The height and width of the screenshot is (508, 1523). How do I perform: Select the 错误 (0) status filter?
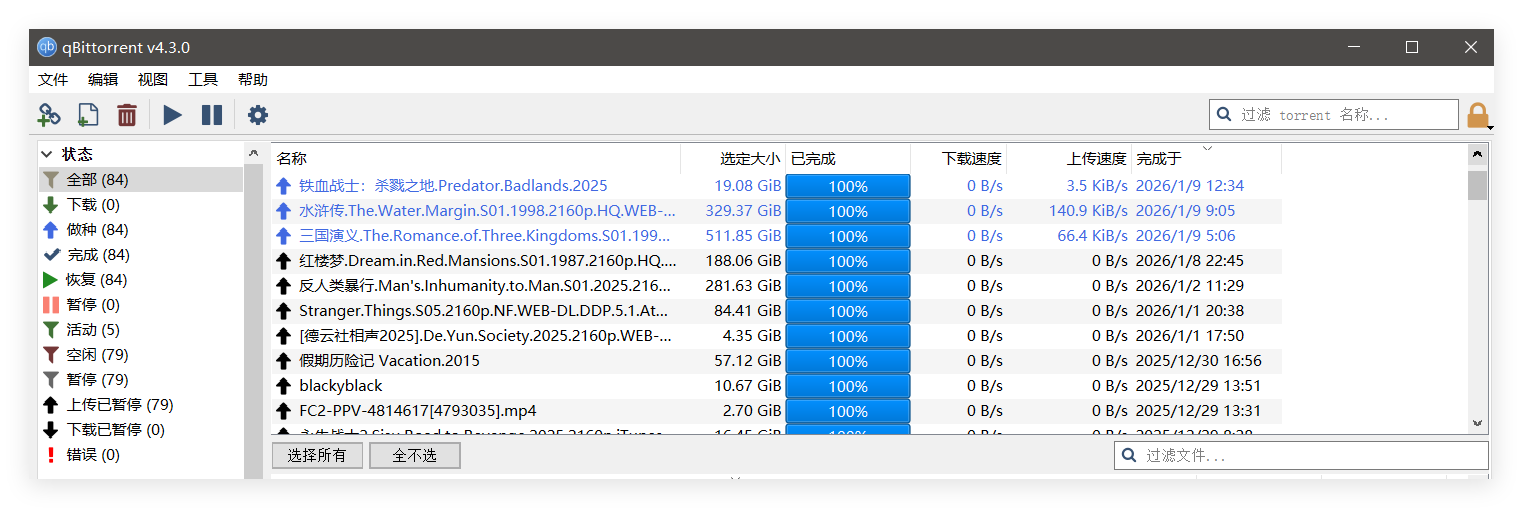(141, 455)
